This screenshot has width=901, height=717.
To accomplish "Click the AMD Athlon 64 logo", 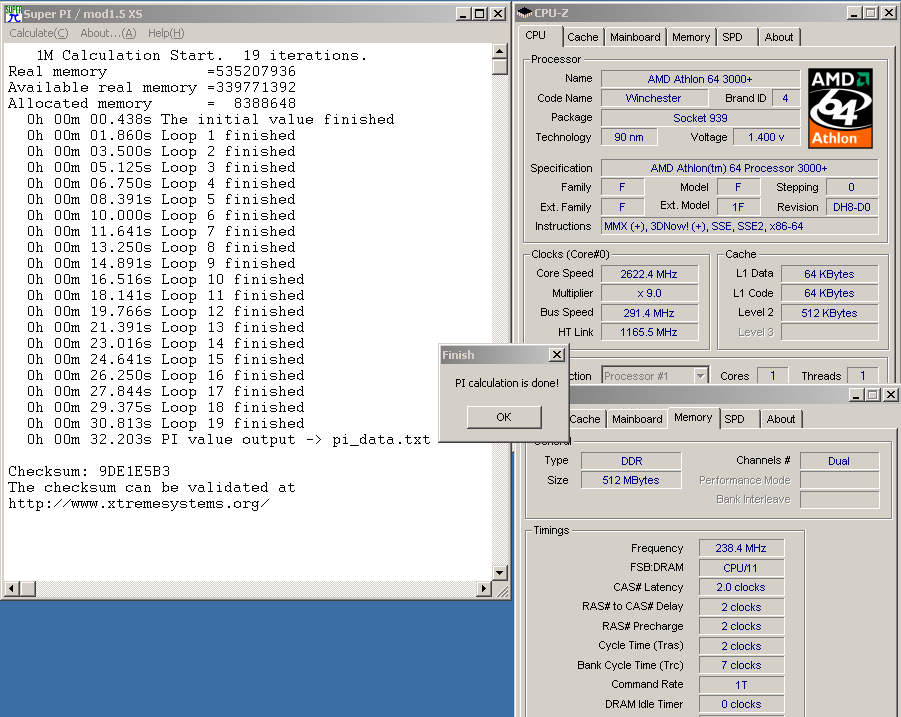I will (x=840, y=109).
